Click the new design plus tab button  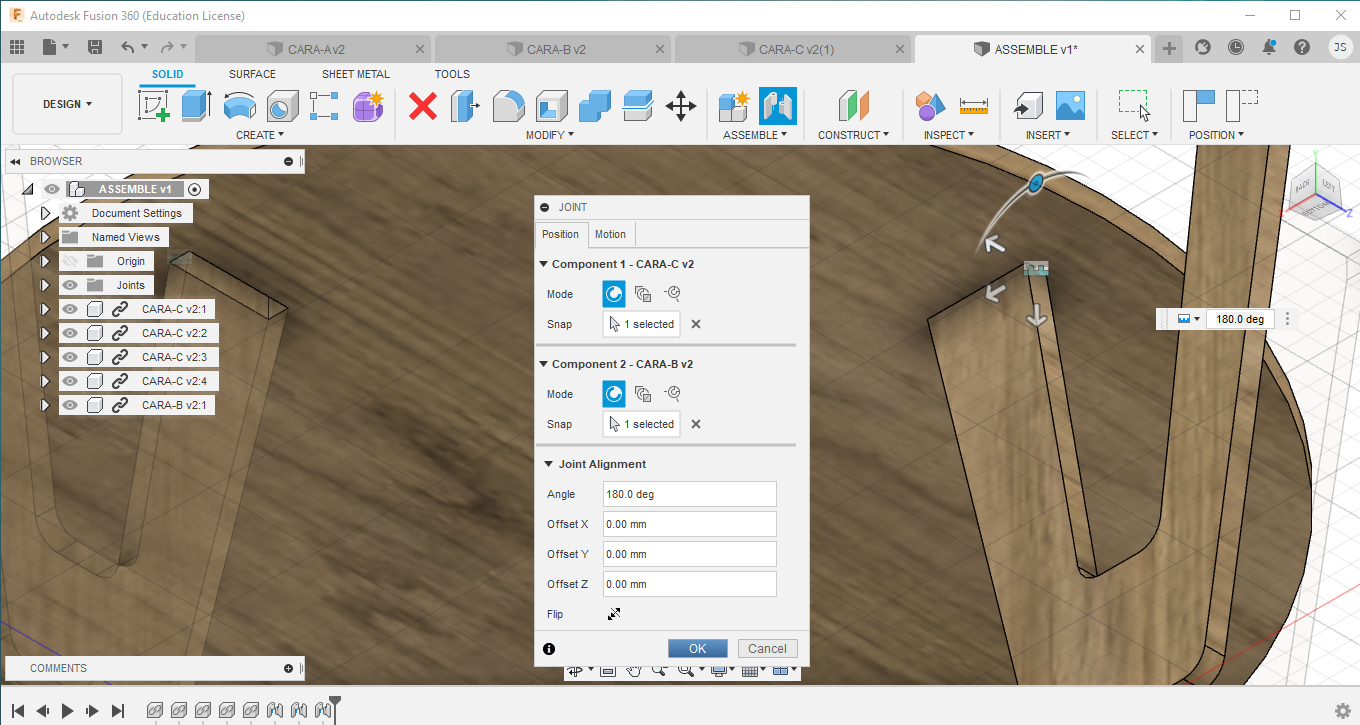tap(1169, 48)
